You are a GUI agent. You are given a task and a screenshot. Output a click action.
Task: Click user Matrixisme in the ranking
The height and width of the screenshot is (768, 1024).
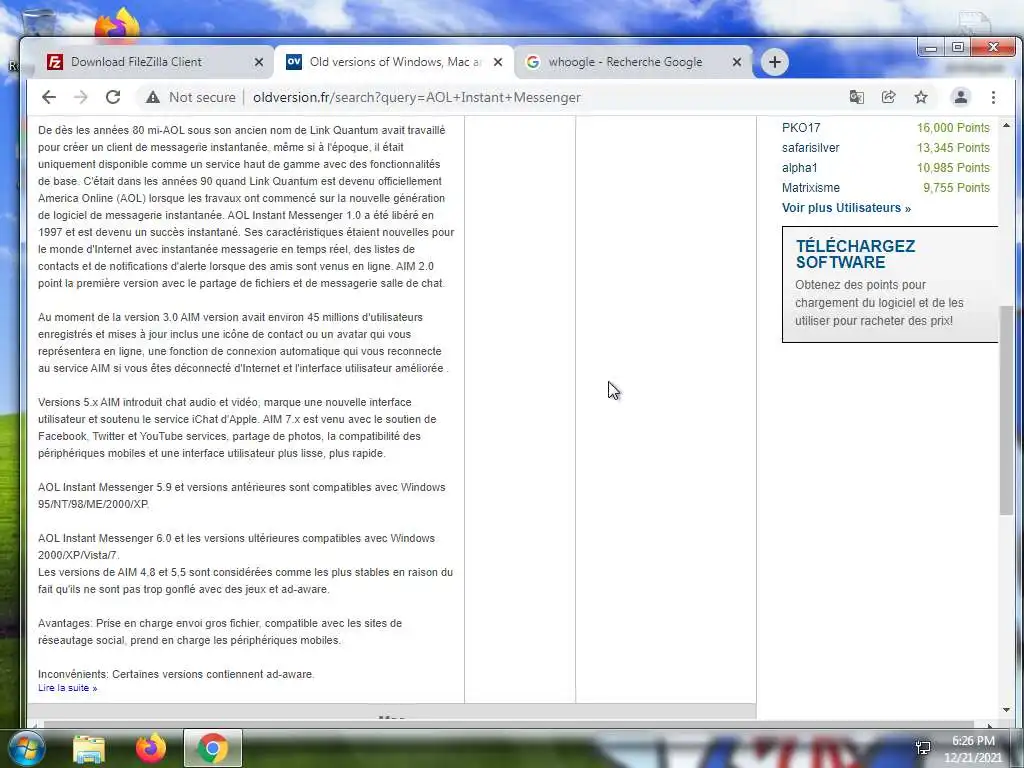810,187
